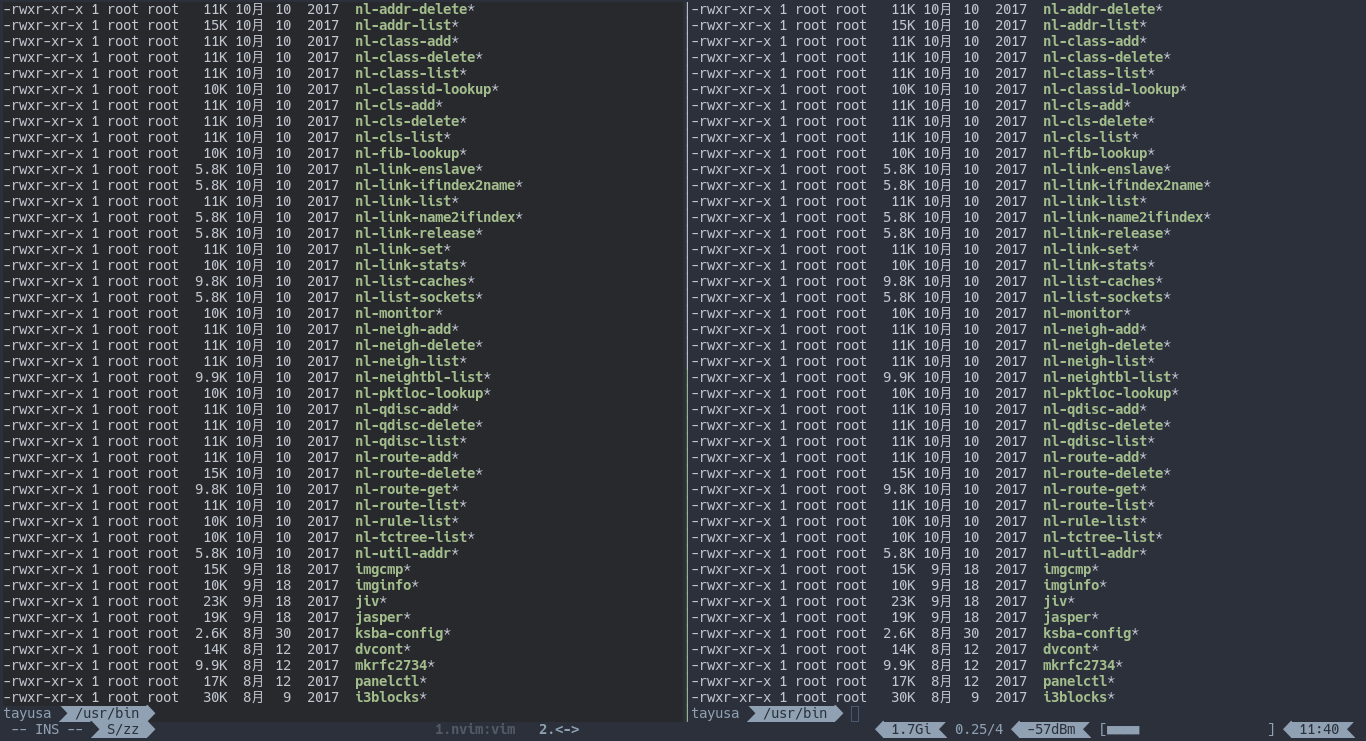The height and width of the screenshot is (741, 1366).
Task: Click nl-class-delete* in the right pane
Action: 1107,57
